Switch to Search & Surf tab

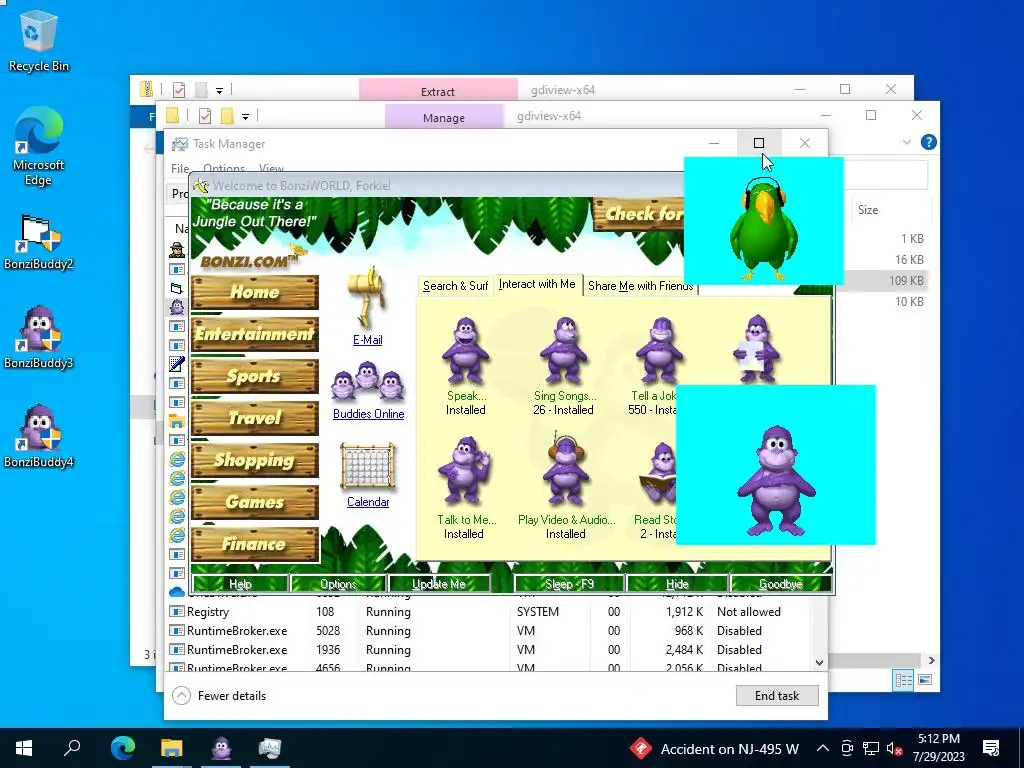pyautogui.click(x=455, y=285)
